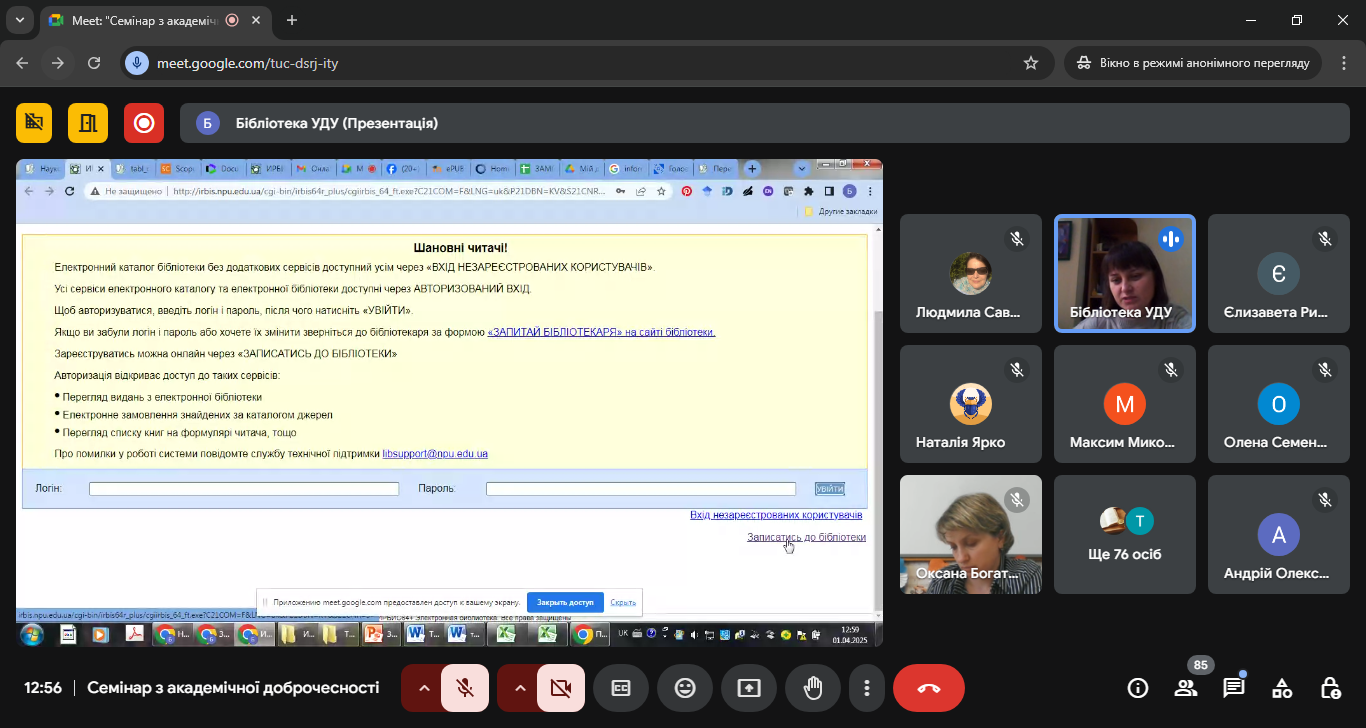1366x728 pixels.
Task: Open the in-call chat panel
Action: (x=1234, y=688)
